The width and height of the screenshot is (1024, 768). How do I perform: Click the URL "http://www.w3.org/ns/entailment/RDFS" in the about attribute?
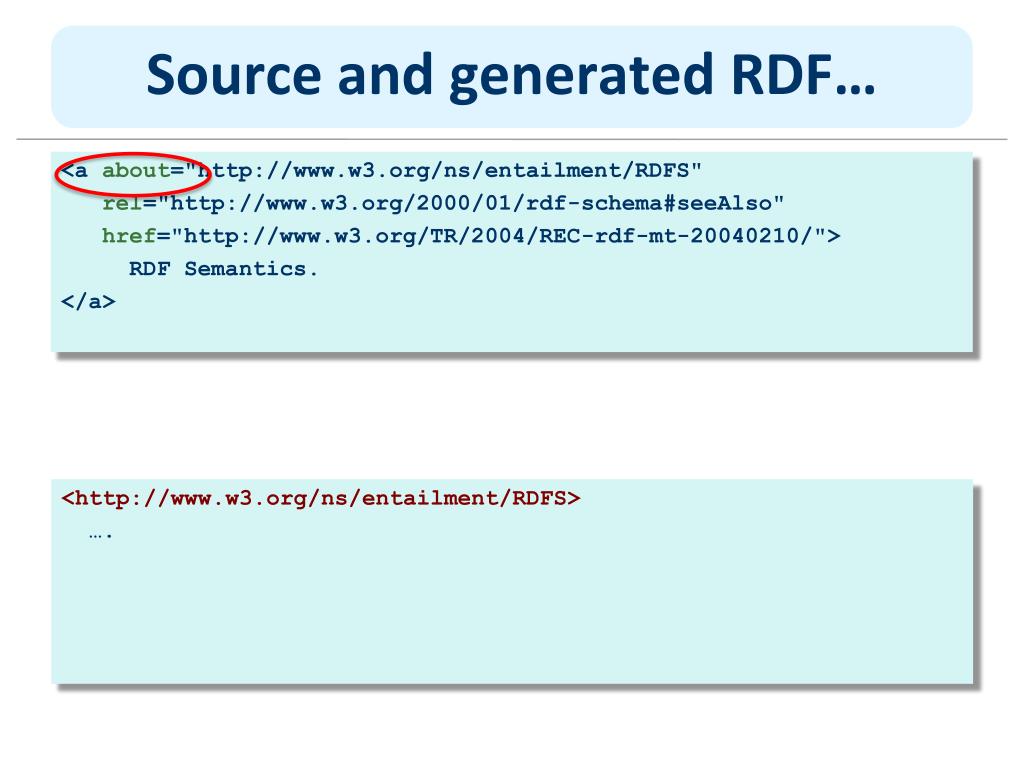click(x=443, y=171)
